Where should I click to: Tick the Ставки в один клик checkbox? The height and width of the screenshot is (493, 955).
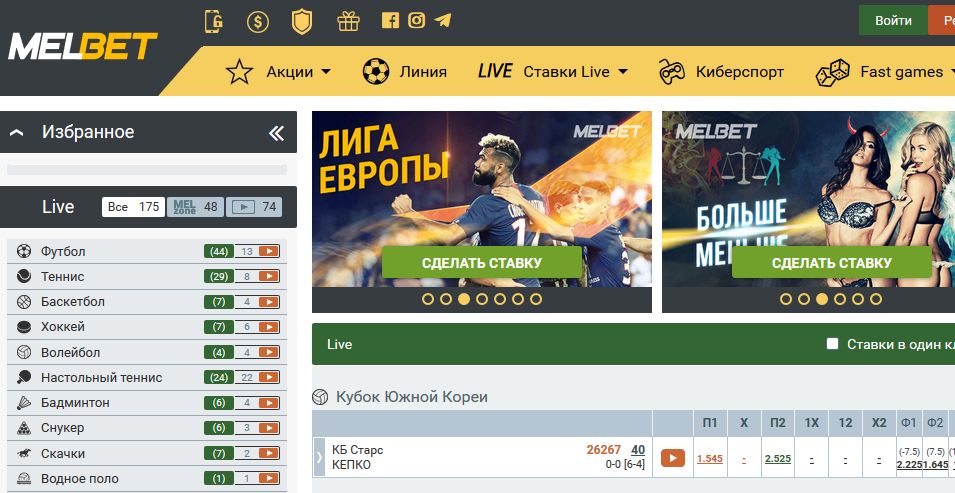(832, 344)
